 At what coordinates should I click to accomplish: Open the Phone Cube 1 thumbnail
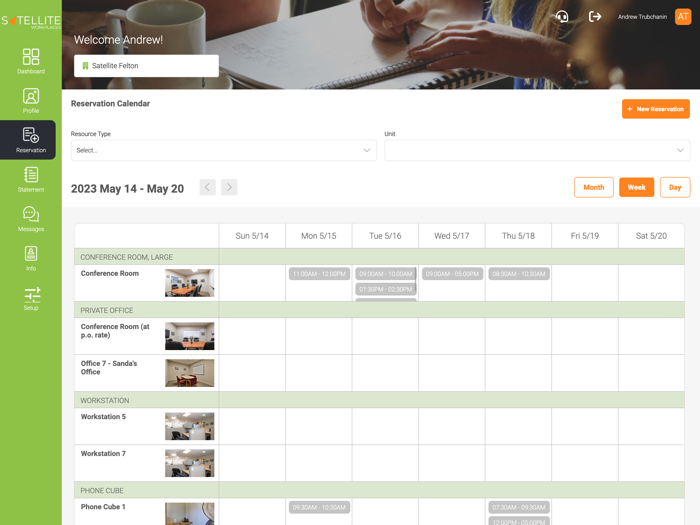(x=190, y=514)
